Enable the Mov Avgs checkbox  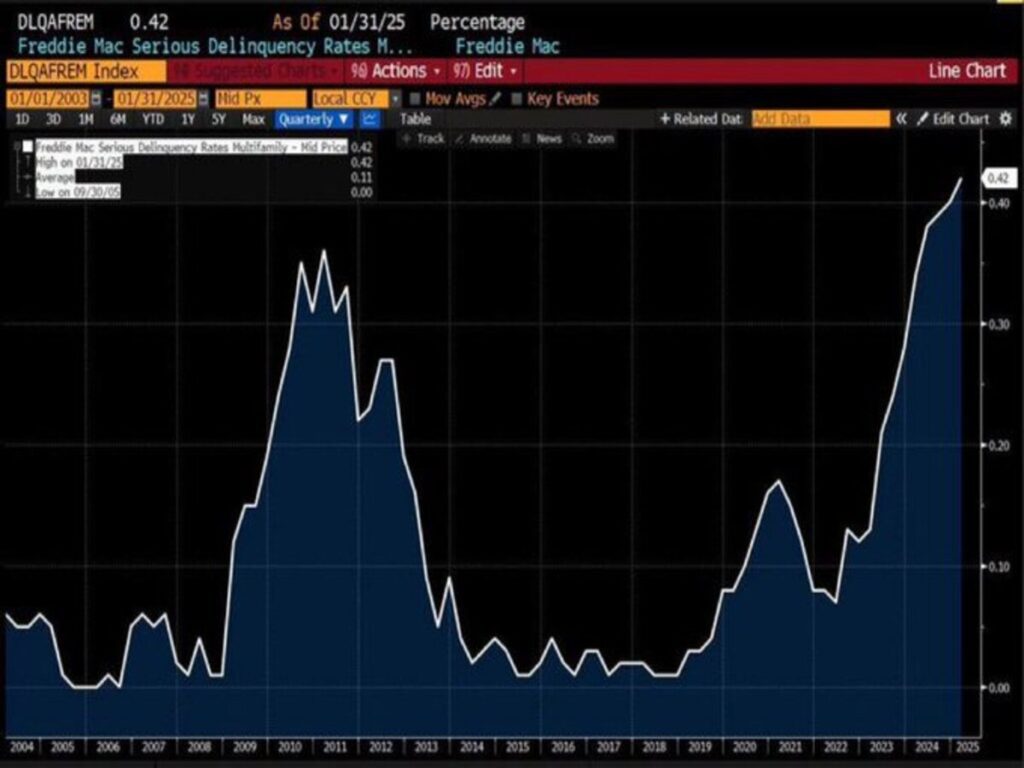pyautogui.click(x=415, y=99)
